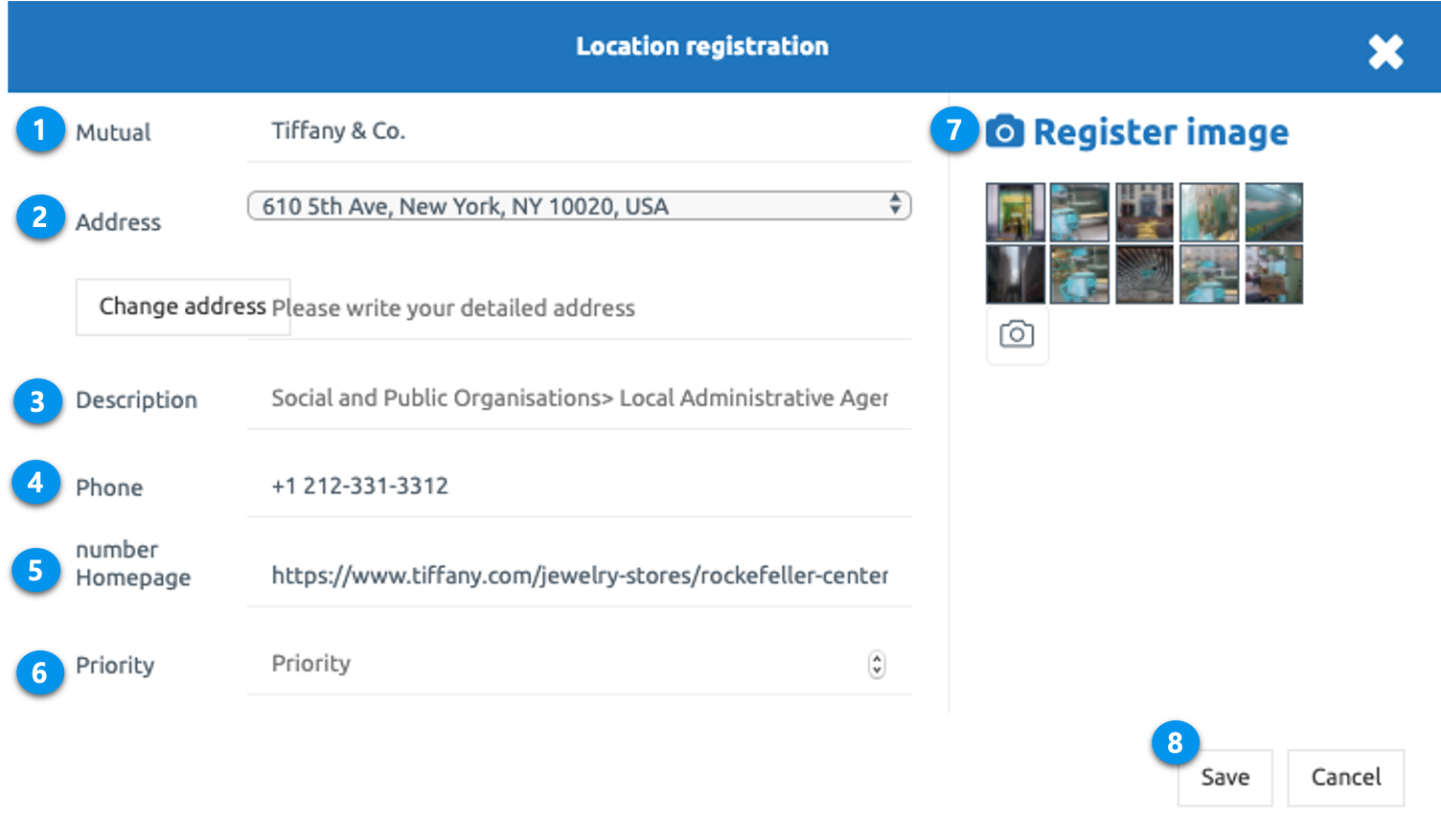
Task: Click the number 8 badge near Save
Action: click(1176, 743)
